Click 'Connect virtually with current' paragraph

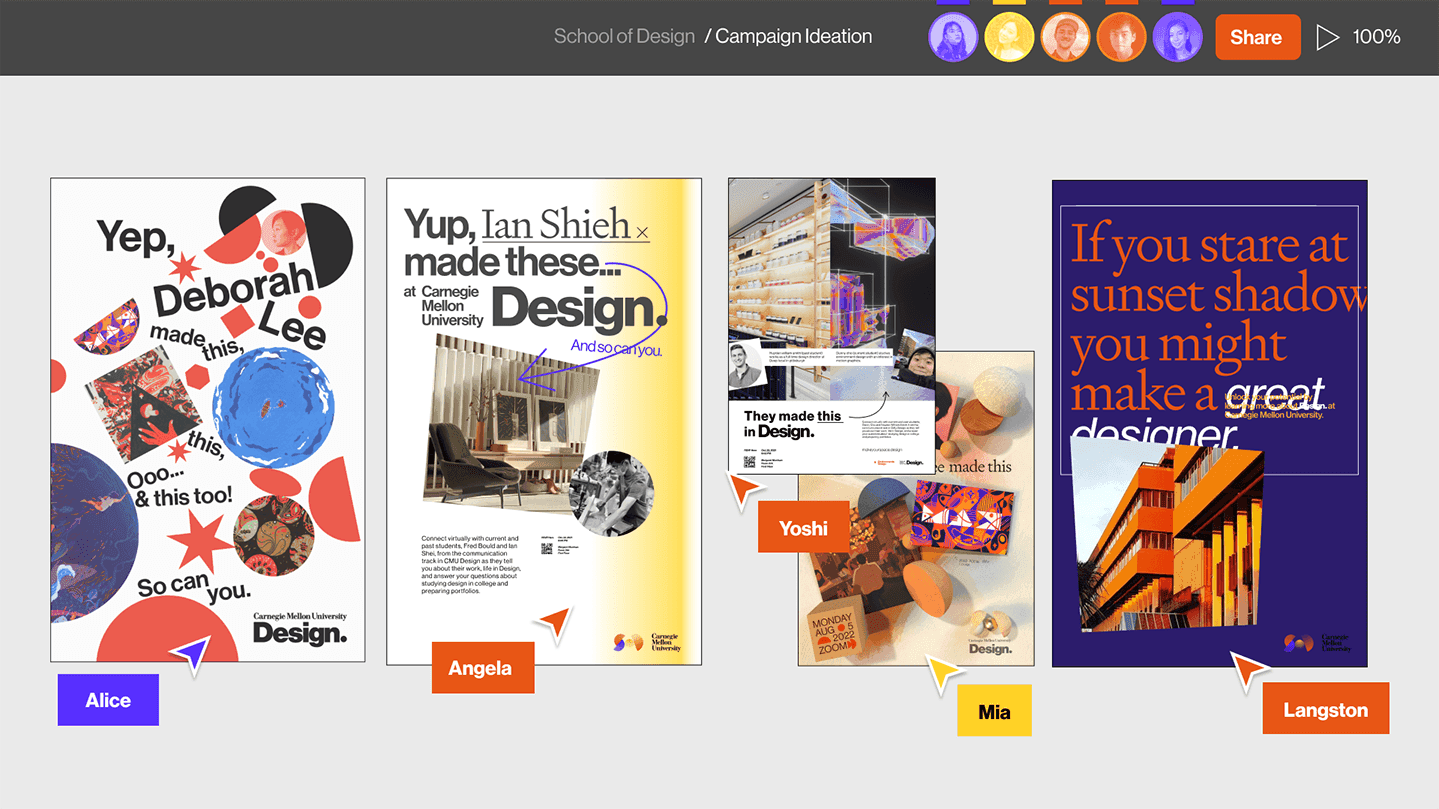click(470, 565)
